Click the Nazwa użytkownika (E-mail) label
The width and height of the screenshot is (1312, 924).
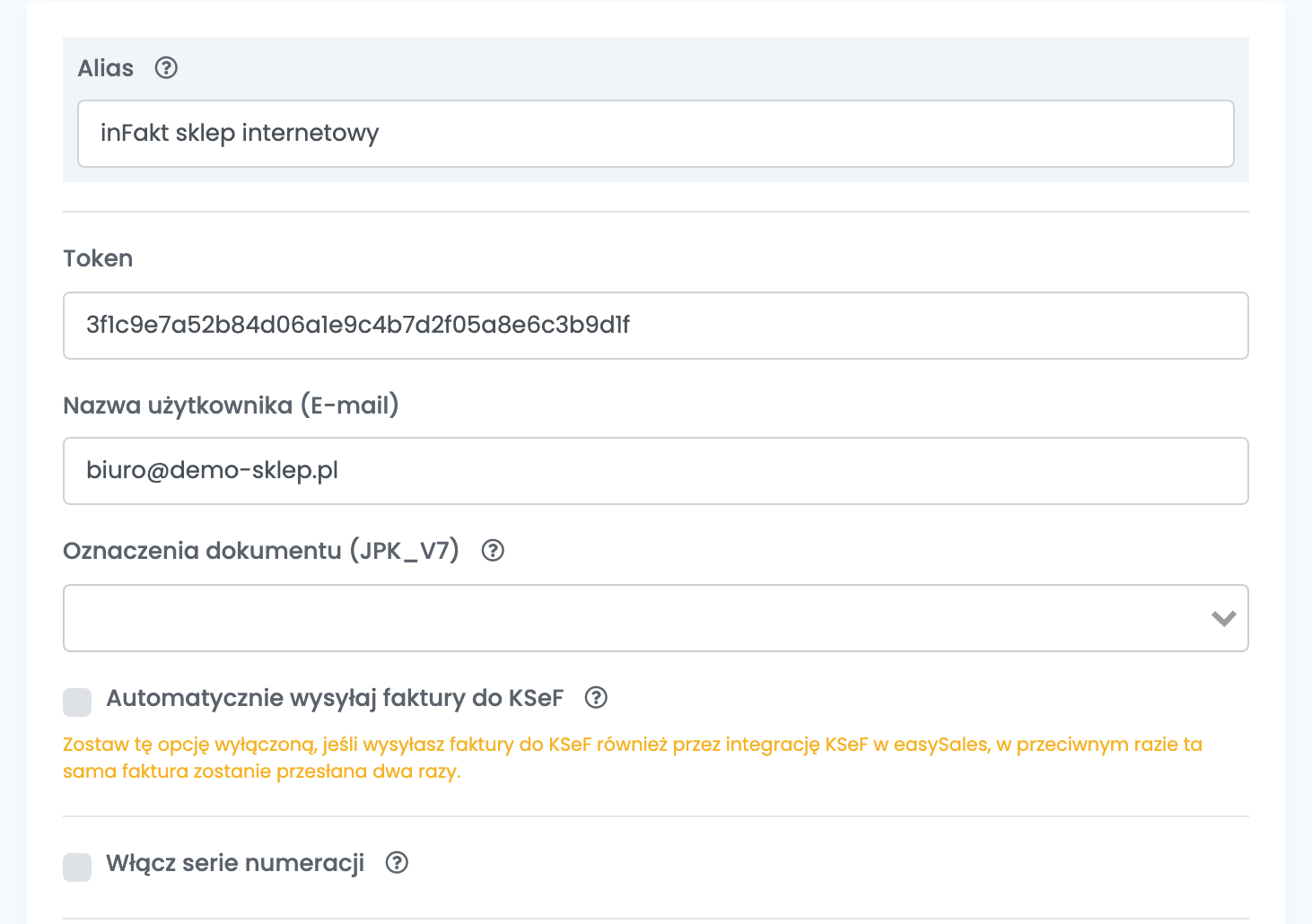click(232, 405)
